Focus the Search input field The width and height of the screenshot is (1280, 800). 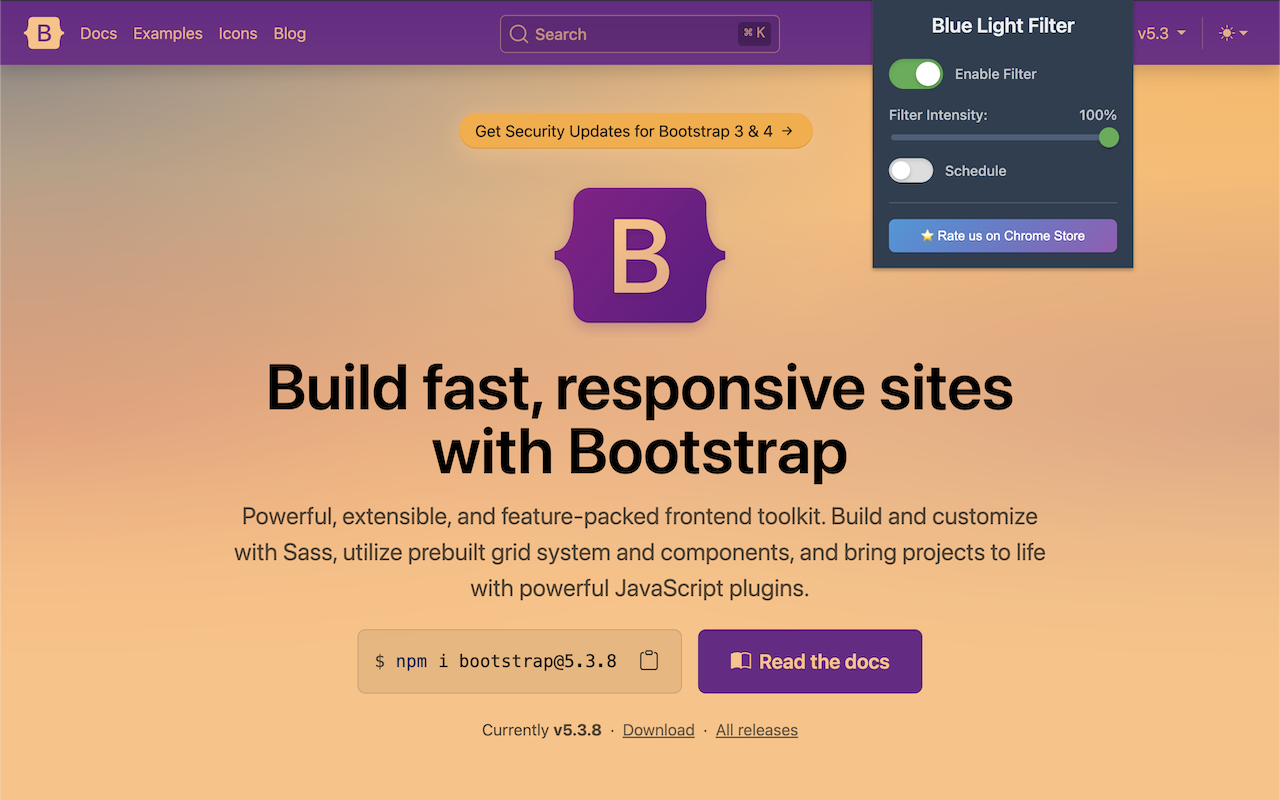click(640, 34)
